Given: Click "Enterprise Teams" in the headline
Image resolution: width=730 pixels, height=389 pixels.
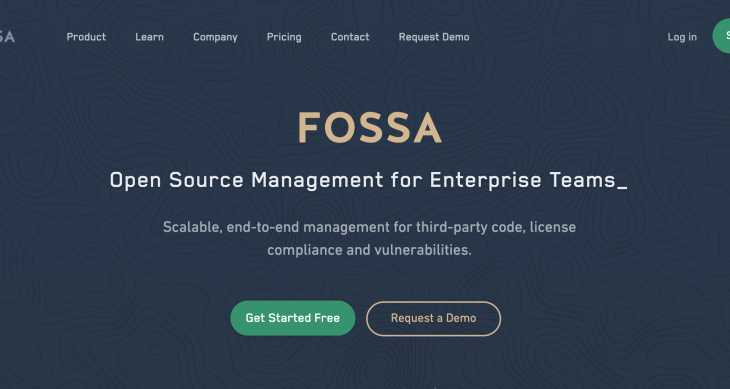Looking at the screenshot, I should 522,181.
